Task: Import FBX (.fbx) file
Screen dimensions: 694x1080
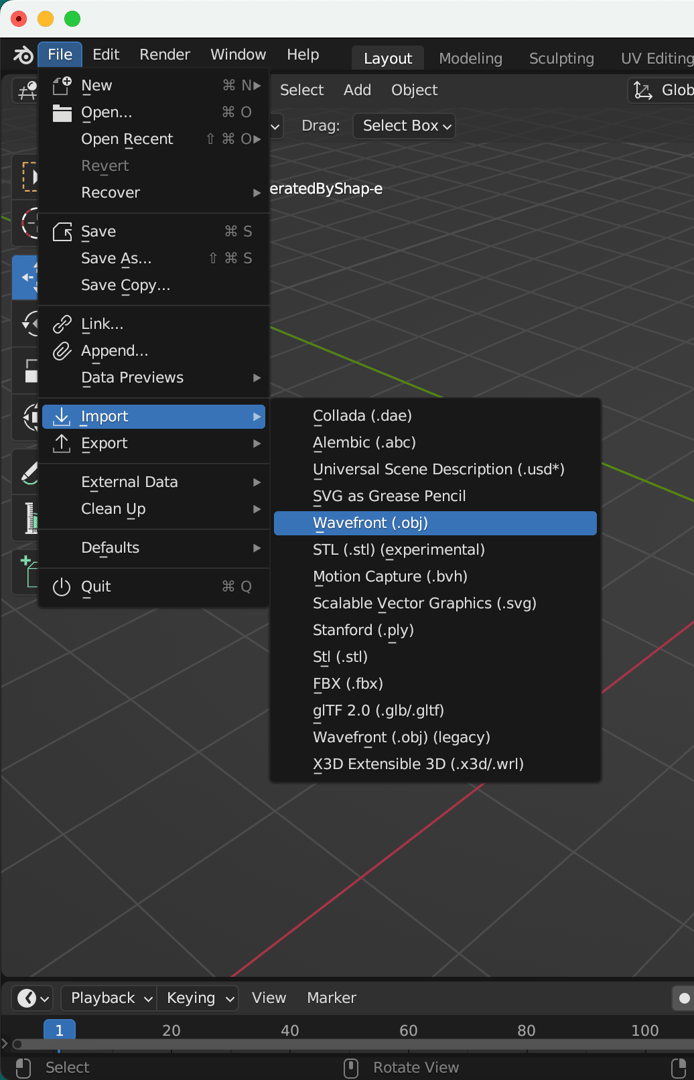Action: pyautogui.click(x=435, y=684)
